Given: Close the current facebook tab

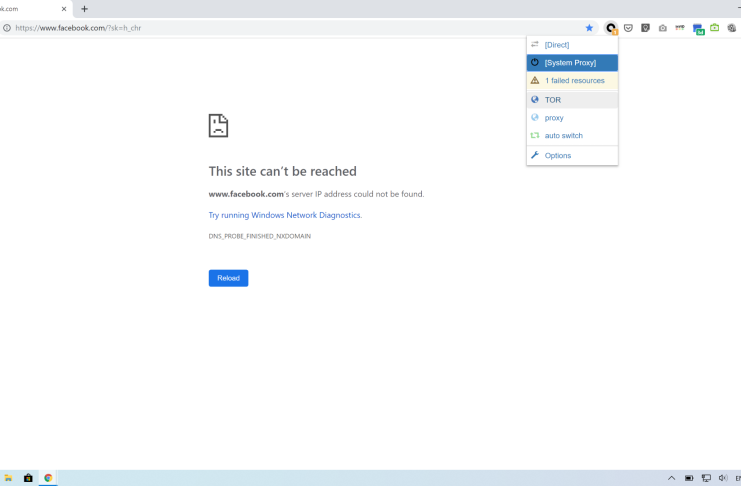Looking at the screenshot, I should coord(64,9).
